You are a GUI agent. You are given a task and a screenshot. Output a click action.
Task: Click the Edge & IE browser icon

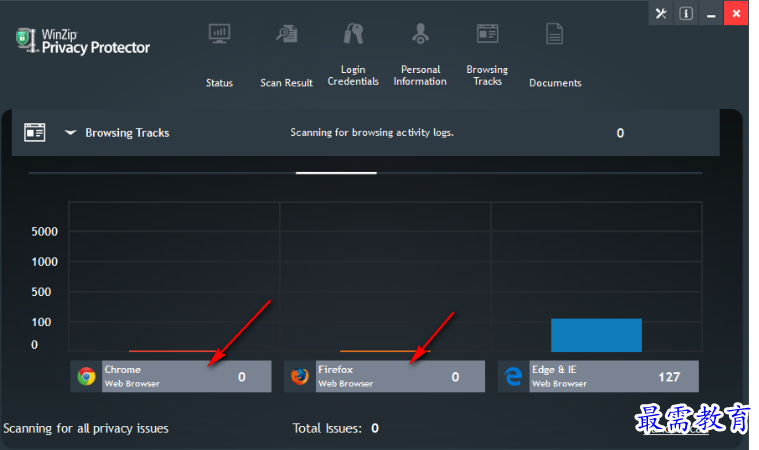point(513,377)
